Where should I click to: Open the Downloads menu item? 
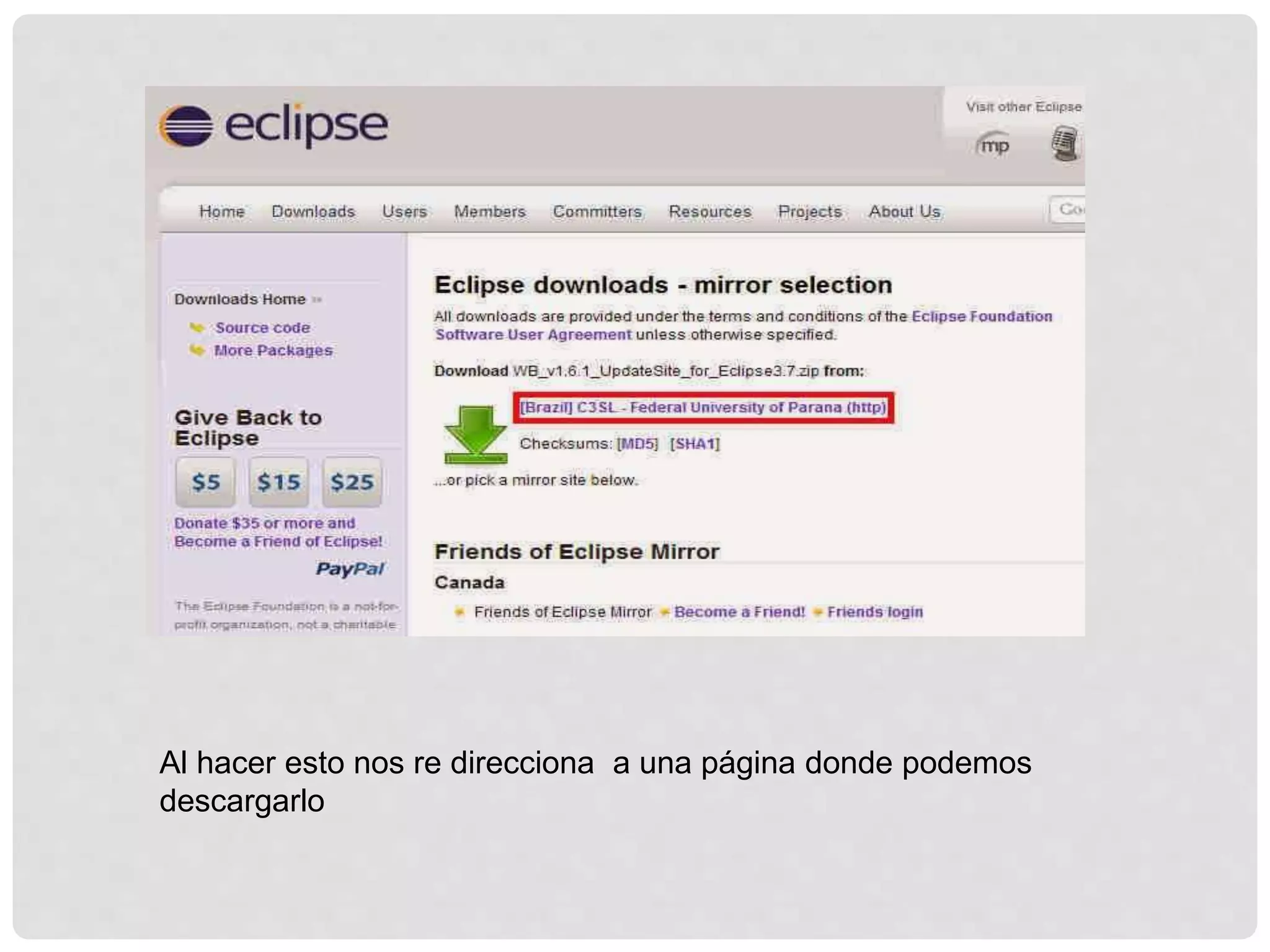click(x=313, y=211)
